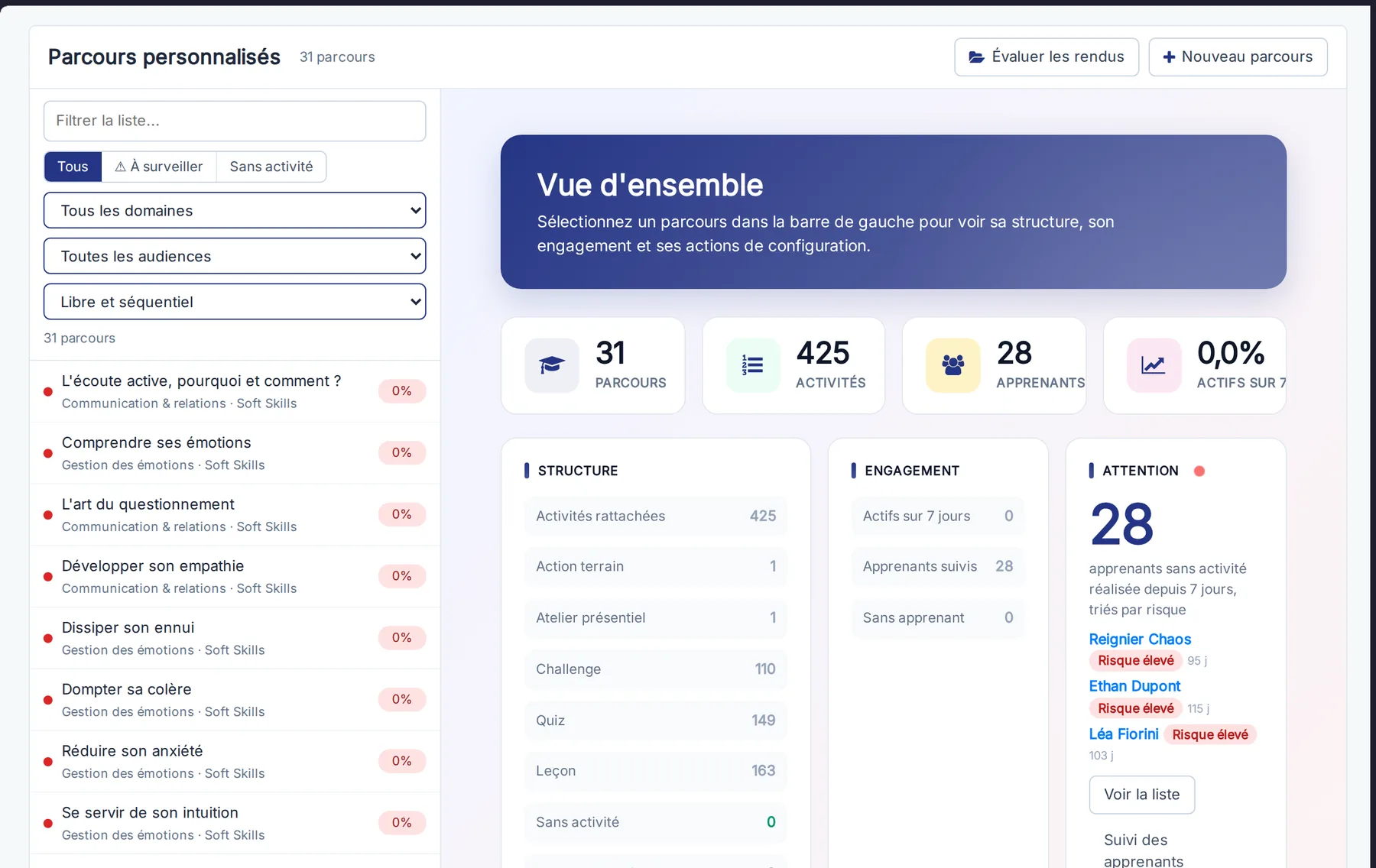Click the plus icon on Nouveau parcours
Viewport: 1376px width, 868px height.
[1169, 57]
